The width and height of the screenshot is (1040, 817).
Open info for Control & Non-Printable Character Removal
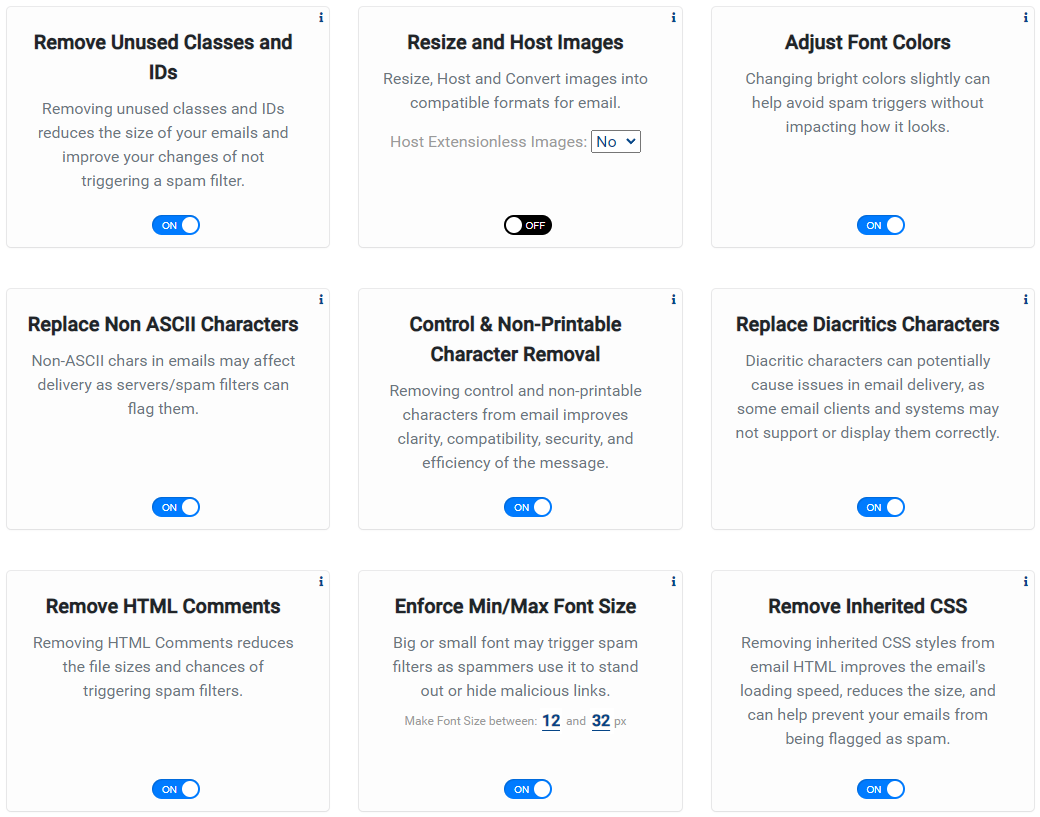(x=673, y=299)
